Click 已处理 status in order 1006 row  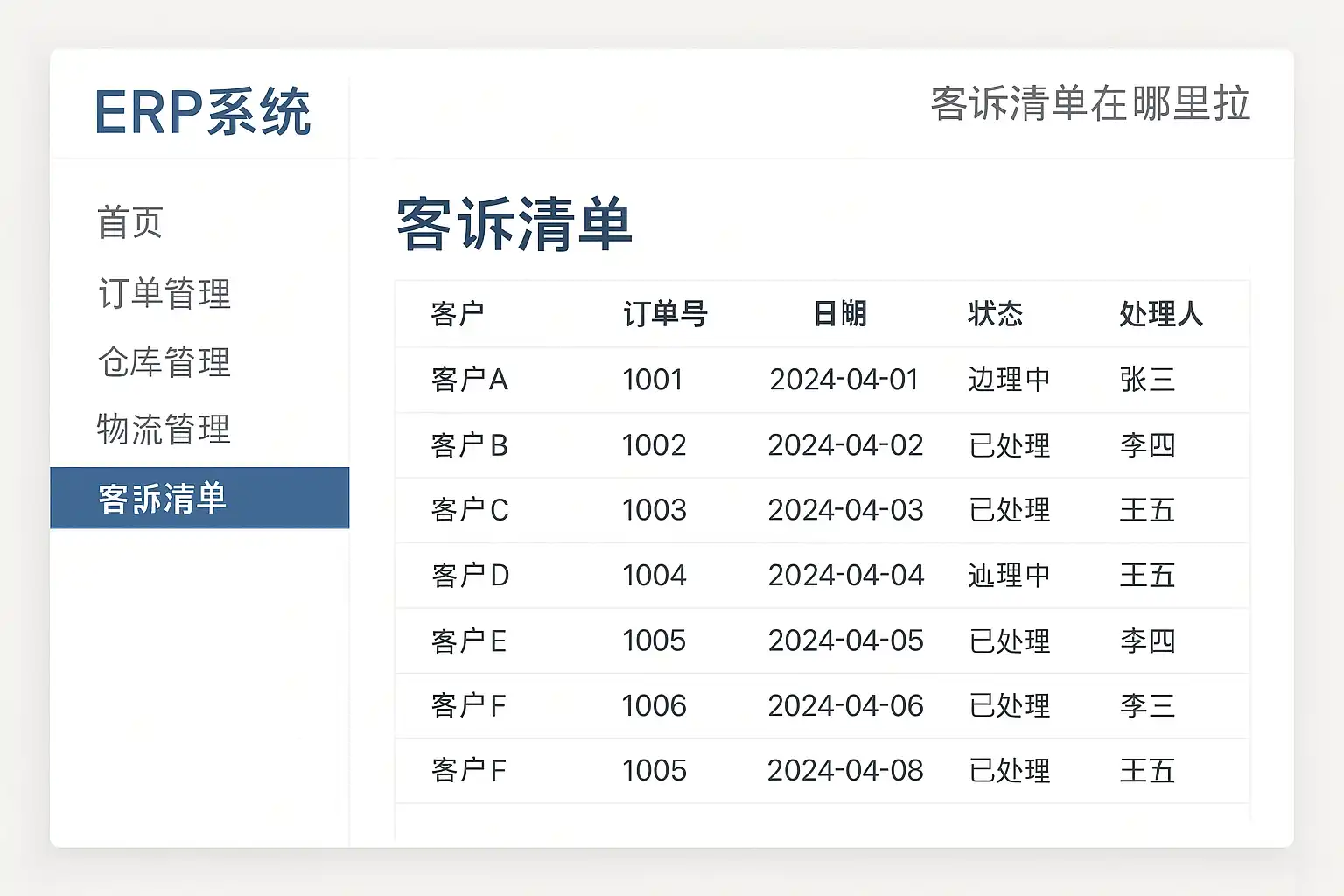click(x=1010, y=706)
